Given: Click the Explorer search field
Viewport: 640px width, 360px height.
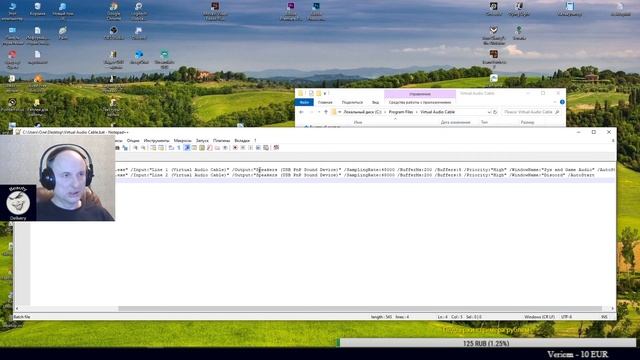Looking at the screenshot, I should point(531,112).
